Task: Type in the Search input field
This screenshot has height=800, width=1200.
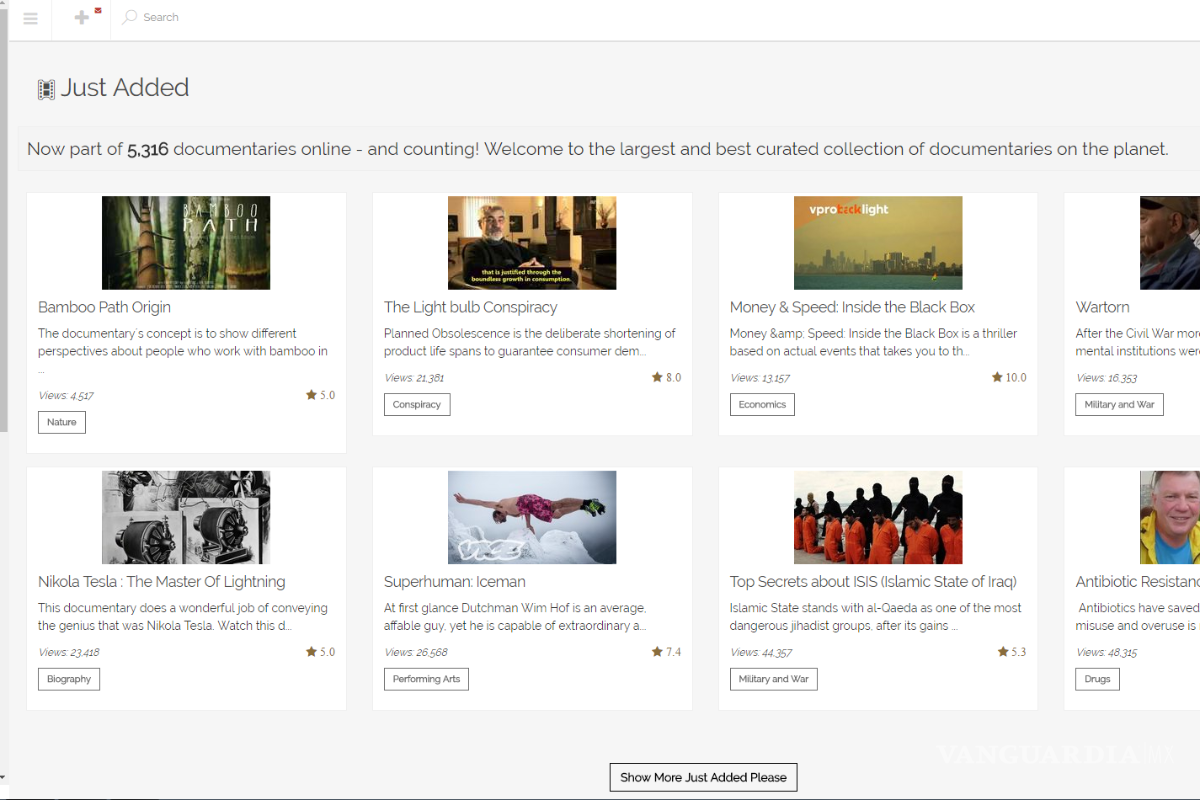Action: point(200,18)
